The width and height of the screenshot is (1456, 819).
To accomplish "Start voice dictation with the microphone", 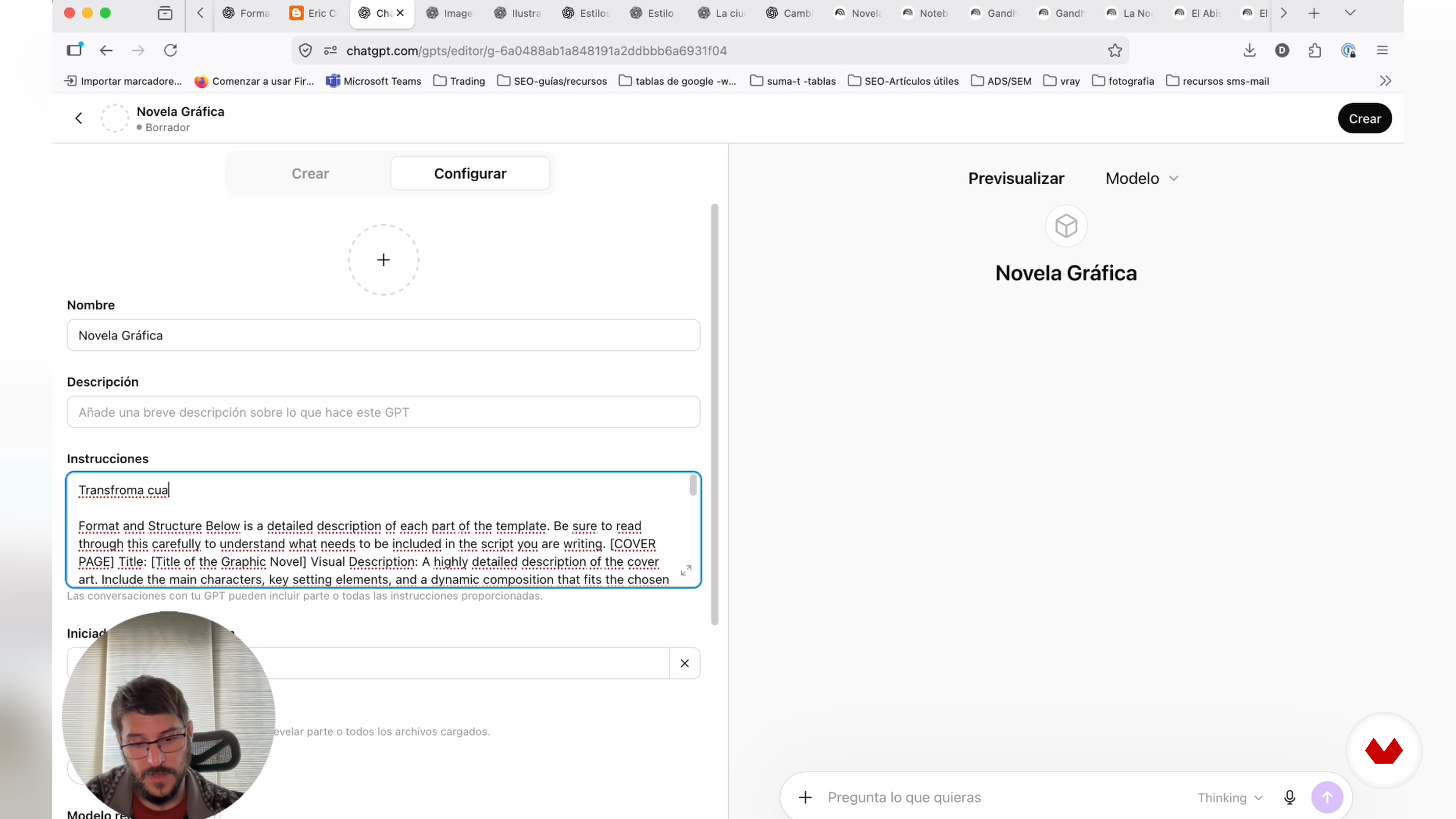I will point(1289,797).
